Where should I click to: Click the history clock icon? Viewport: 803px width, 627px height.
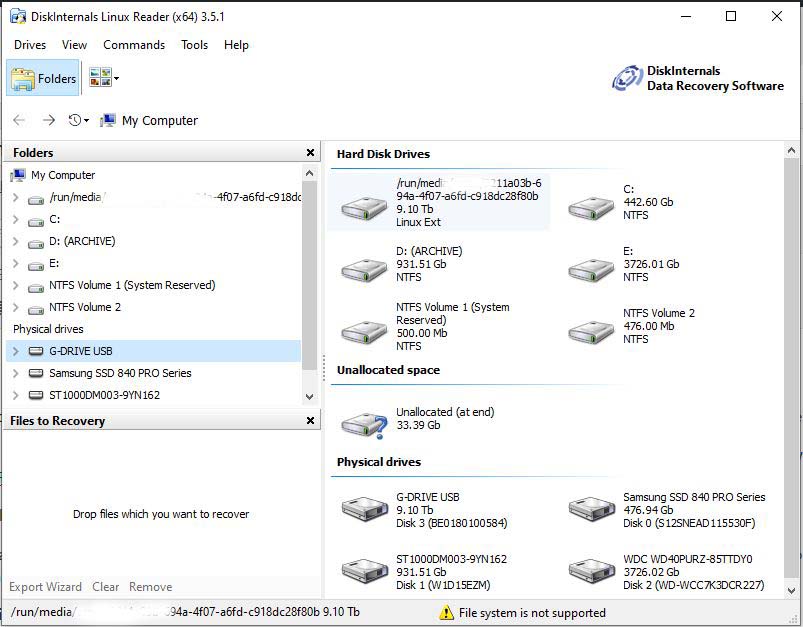click(72, 119)
